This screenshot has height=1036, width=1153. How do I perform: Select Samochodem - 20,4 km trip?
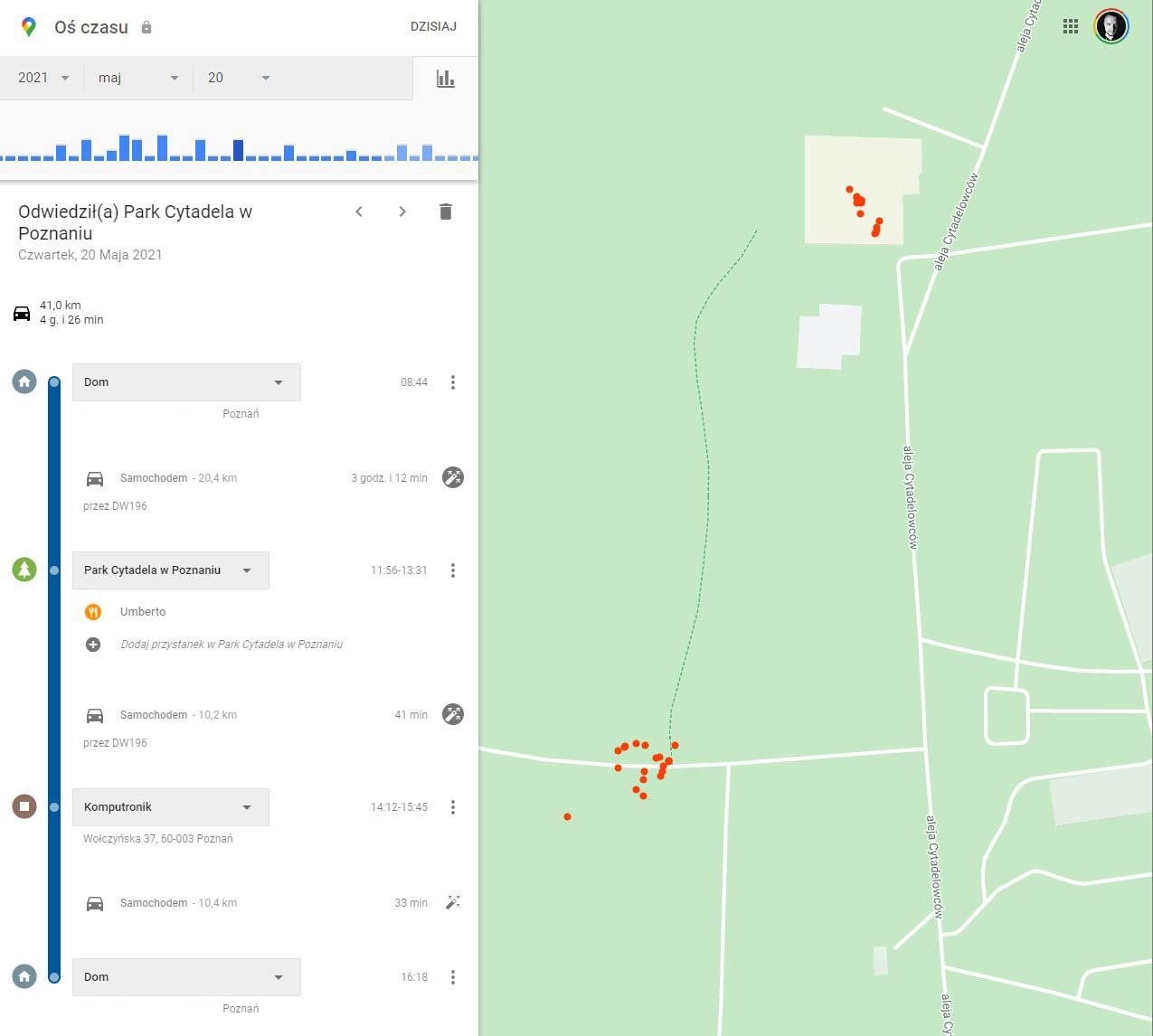[178, 478]
